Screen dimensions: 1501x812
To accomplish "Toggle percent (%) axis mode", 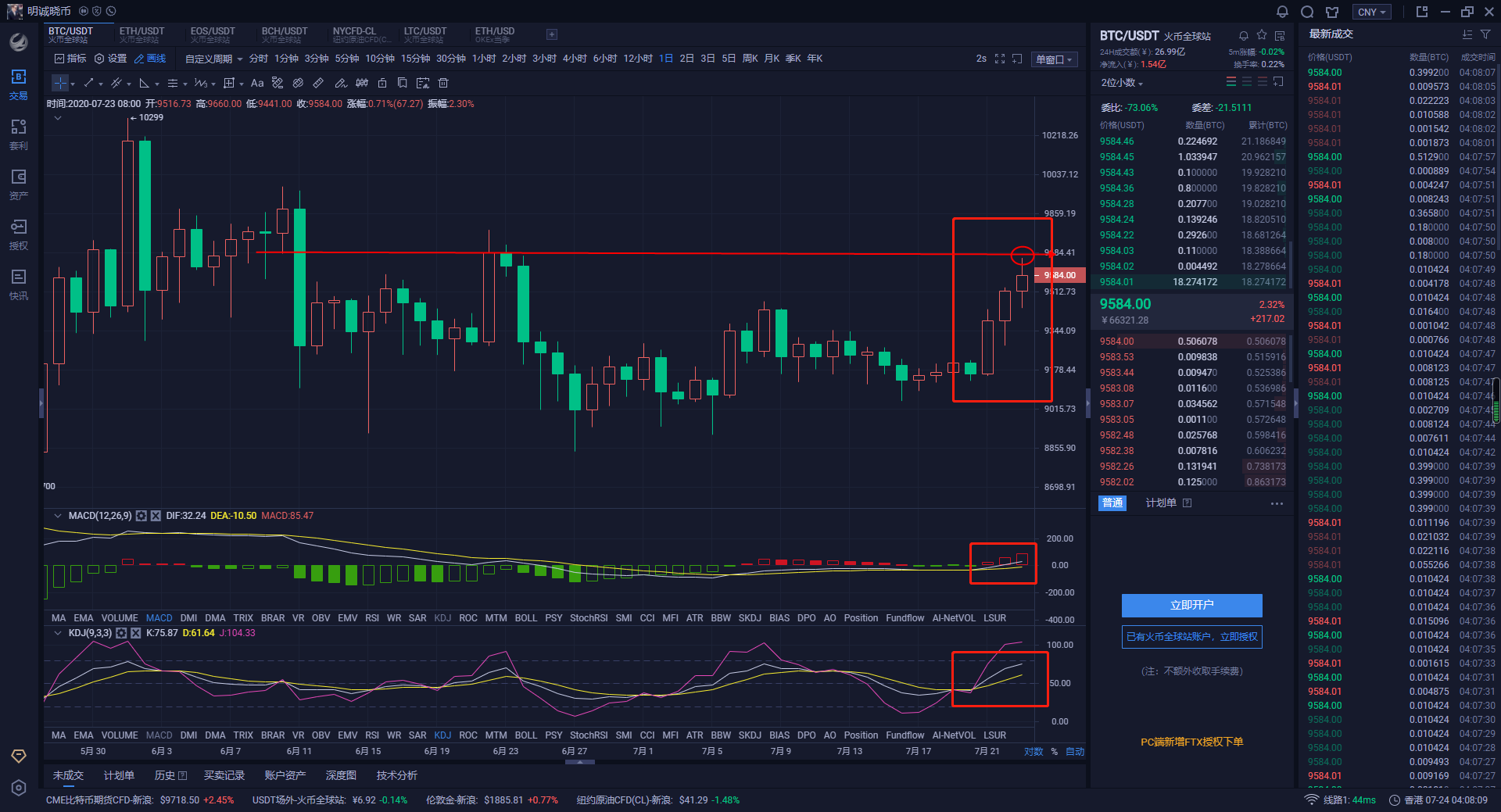I will click(1054, 752).
